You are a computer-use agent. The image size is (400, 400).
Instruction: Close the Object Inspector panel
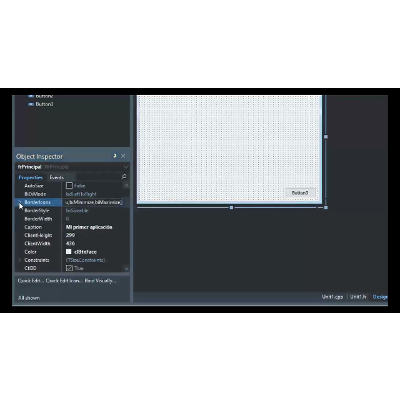coord(123,156)
